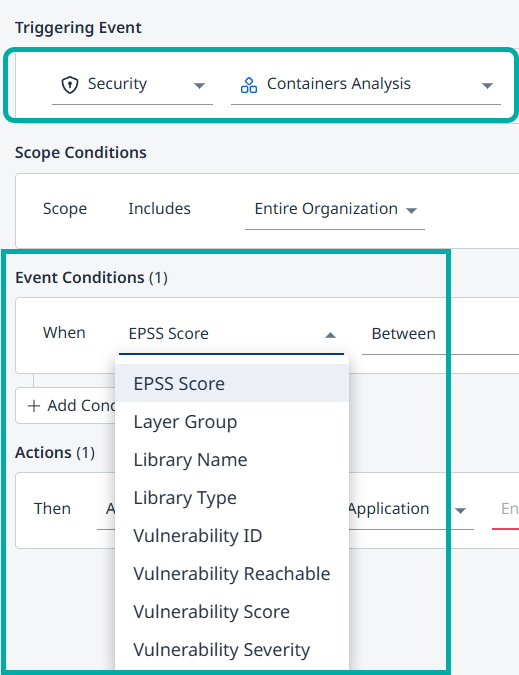Open the Entire Organization scope dropdown

click(335, 210)
